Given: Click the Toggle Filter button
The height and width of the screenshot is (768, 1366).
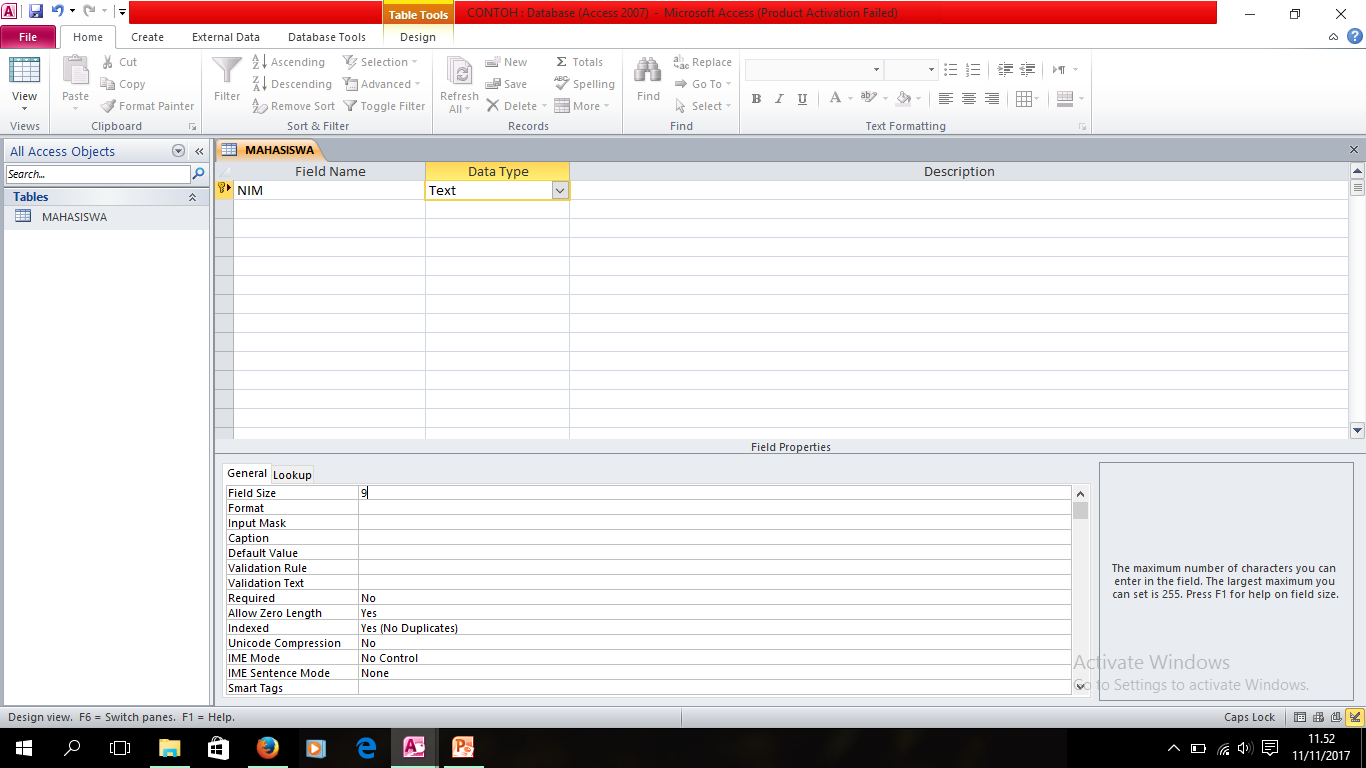Looking at the screenshot, I should (384, 106).
